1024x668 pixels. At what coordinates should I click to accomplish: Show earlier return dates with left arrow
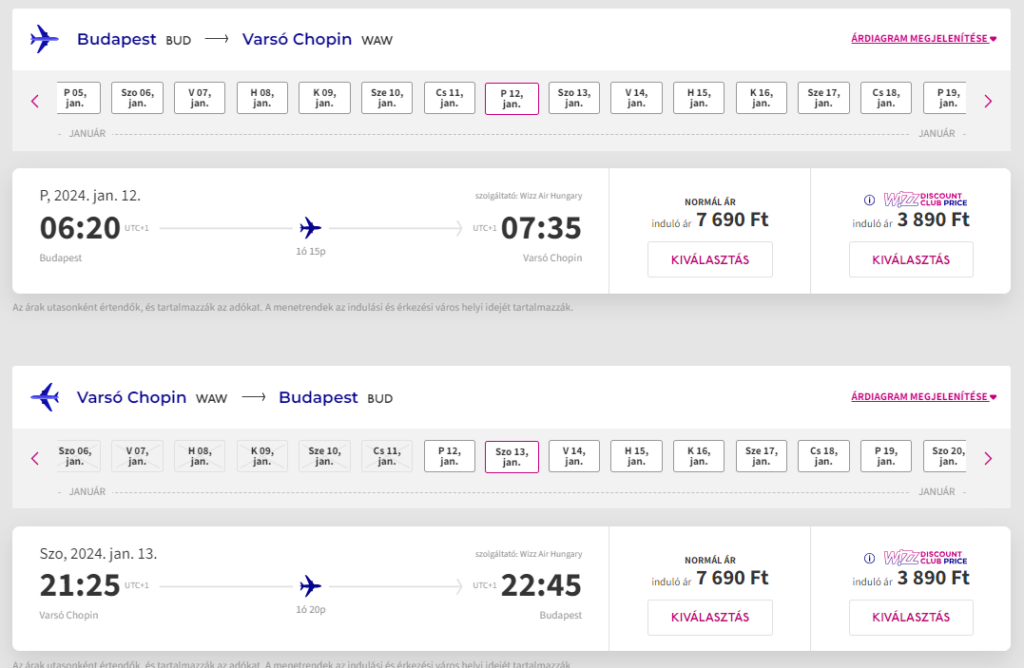[x=35, y=458]
